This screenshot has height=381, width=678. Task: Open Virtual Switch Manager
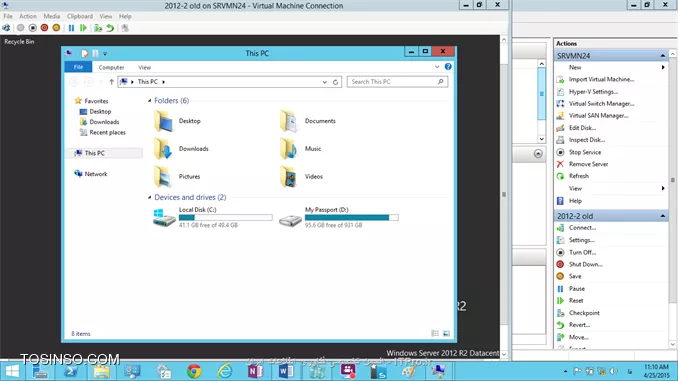click(x=601, y=104)
